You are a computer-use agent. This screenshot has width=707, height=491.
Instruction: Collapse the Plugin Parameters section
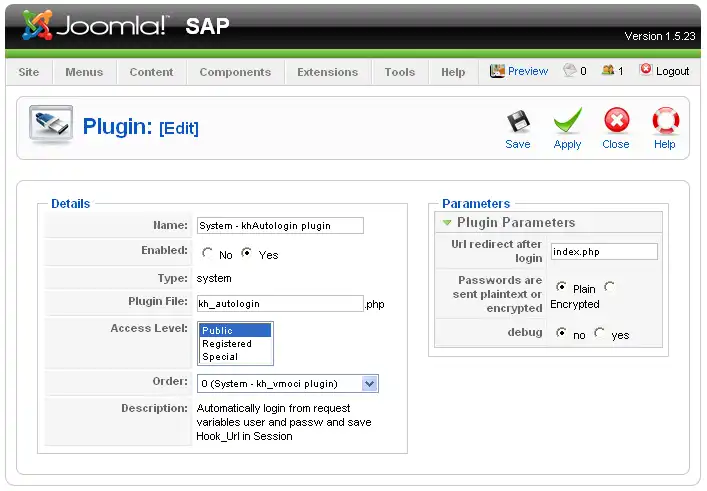click(448, 222)
